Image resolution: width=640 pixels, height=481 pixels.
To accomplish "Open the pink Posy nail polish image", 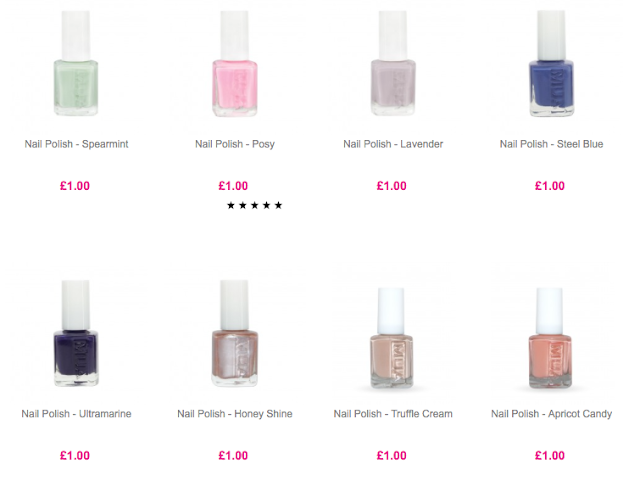I will click(x=235, y=63).
